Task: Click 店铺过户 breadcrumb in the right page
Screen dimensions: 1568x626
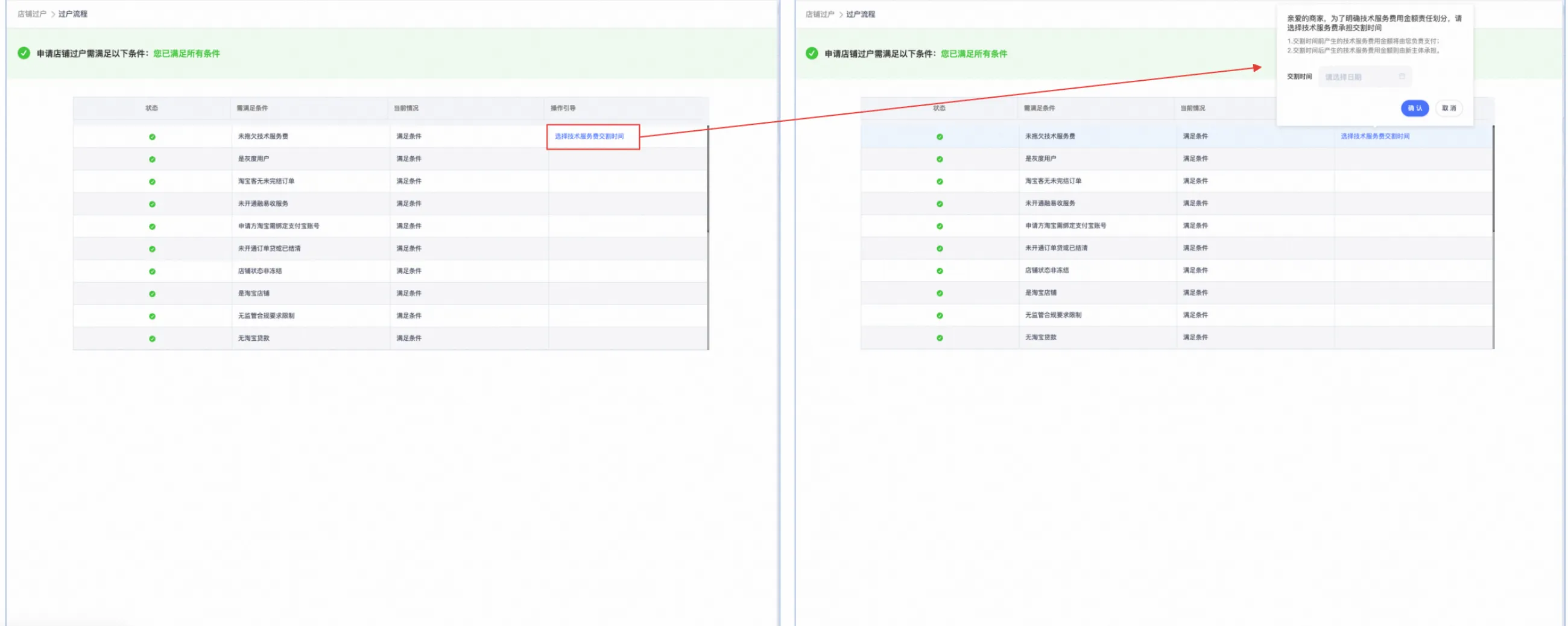Action: [x=820, y=14]
